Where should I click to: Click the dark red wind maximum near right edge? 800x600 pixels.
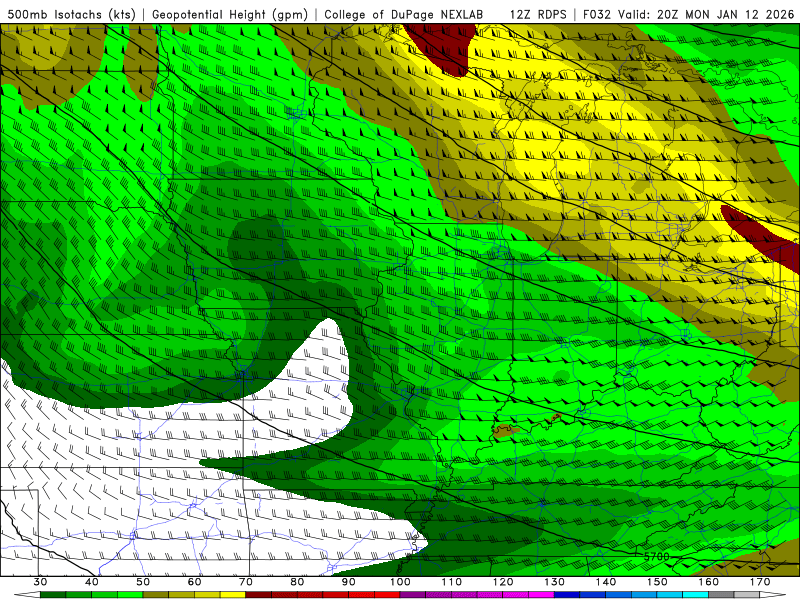tap(763, 237)
